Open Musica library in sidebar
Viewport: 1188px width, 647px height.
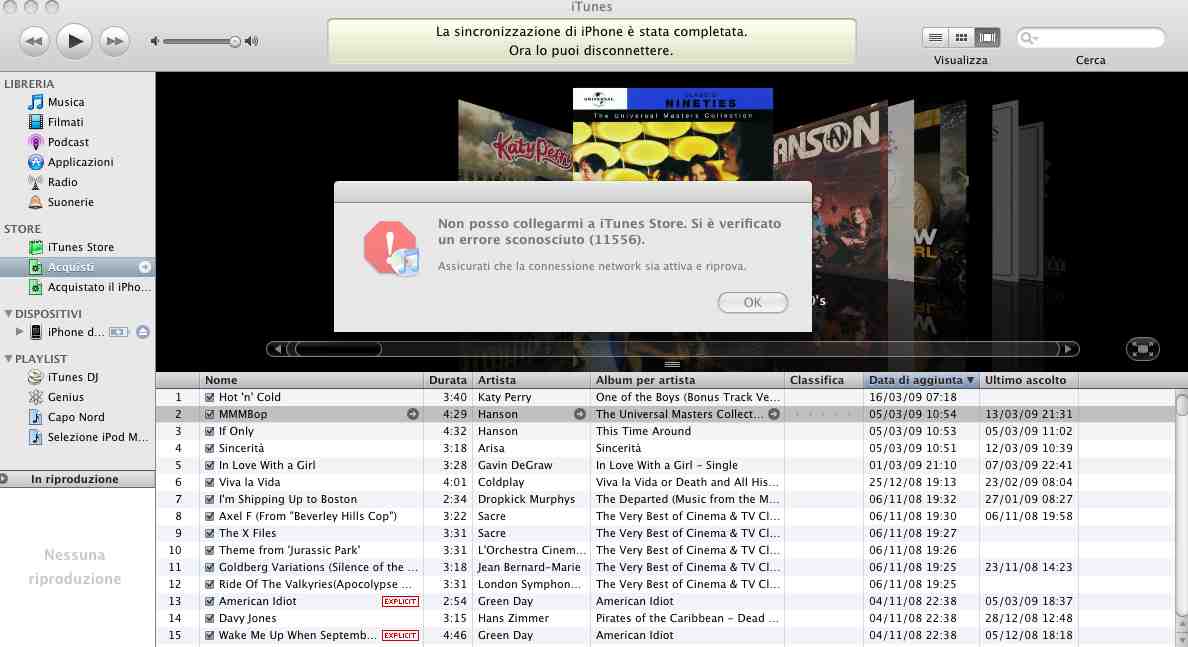point(66,102)
